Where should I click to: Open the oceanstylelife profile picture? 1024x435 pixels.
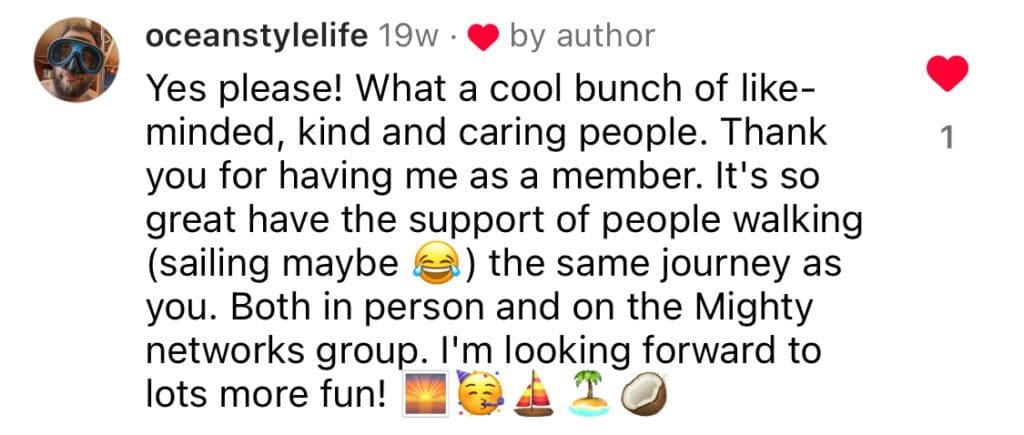coord(77,60)
